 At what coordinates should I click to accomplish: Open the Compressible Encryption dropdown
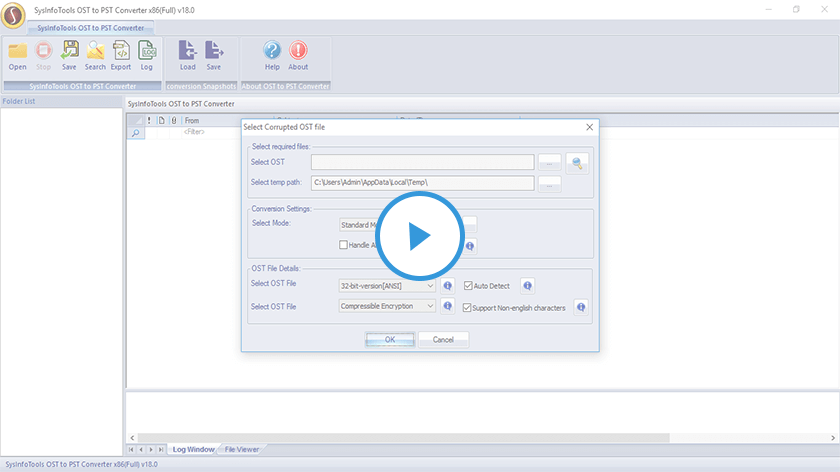[387, 306]
